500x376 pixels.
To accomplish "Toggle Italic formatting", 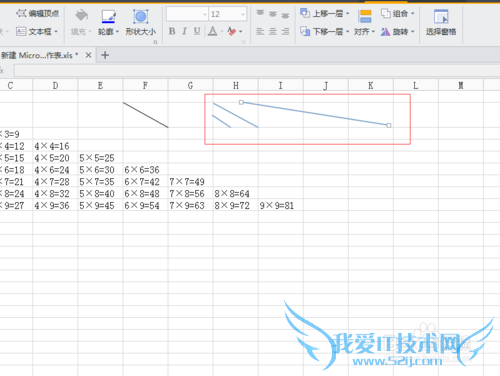I will point(184,31).
